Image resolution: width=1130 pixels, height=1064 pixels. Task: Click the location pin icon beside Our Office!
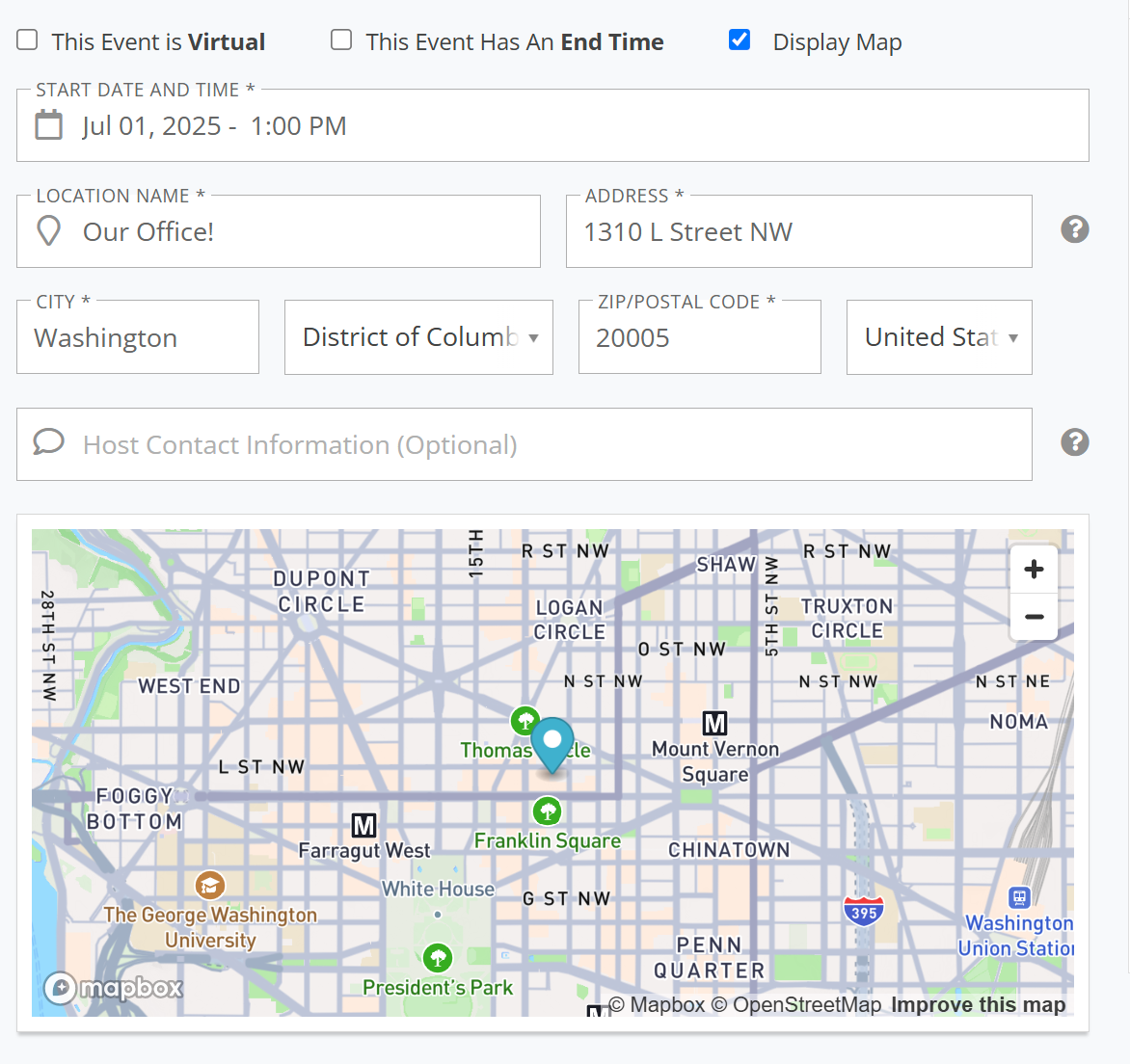coord(46,231)
